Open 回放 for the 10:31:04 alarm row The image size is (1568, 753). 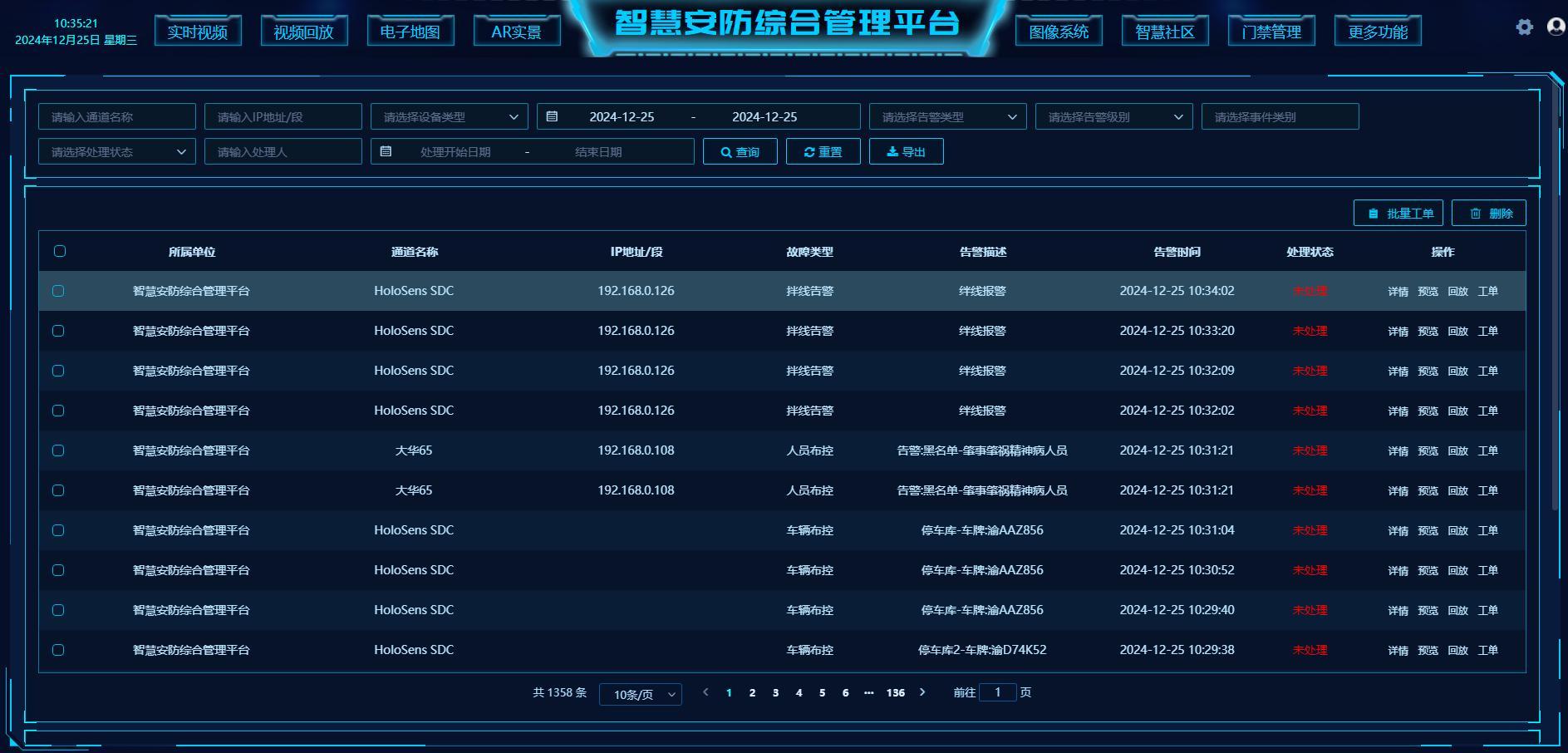click(1458, 530)
